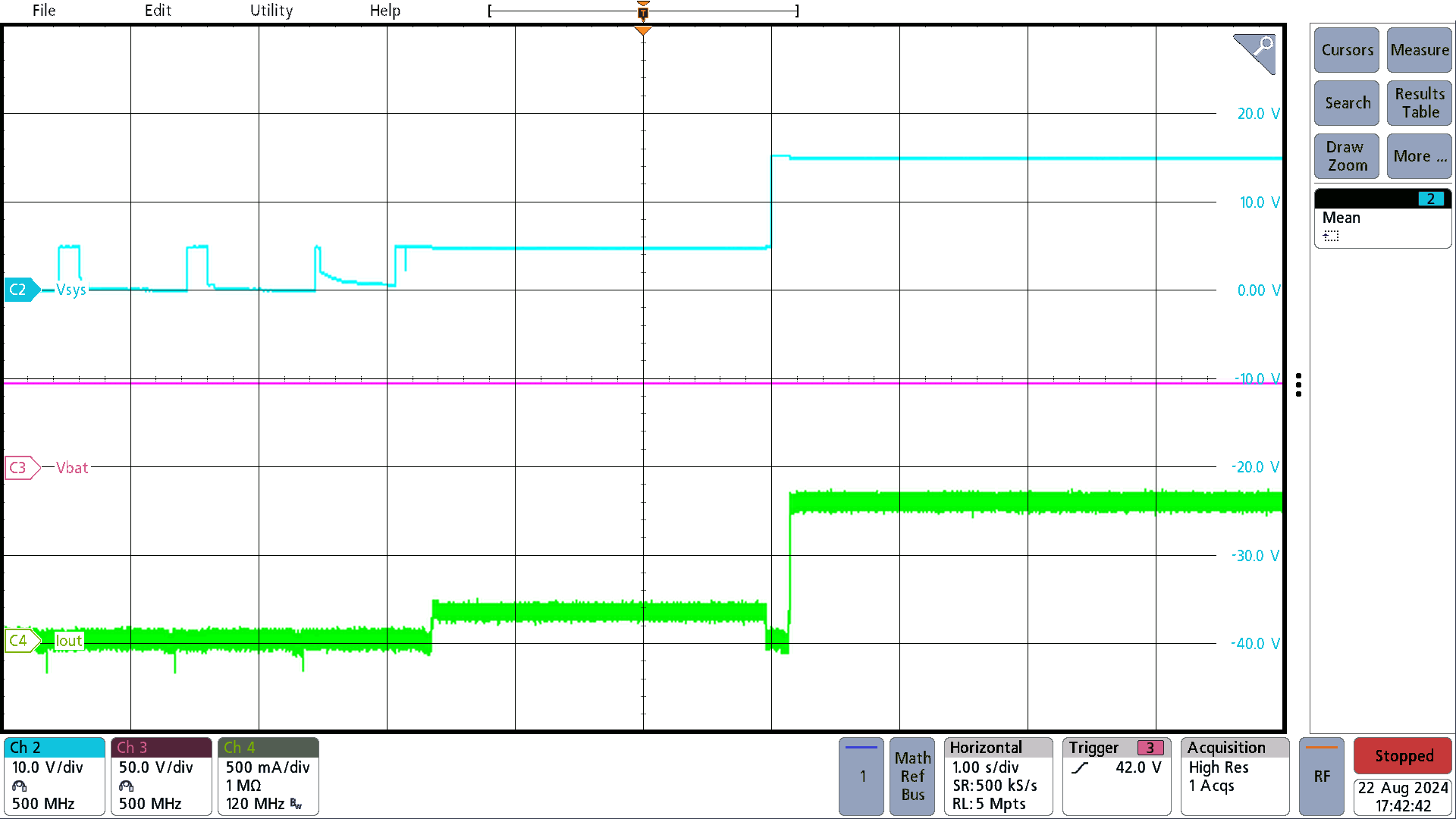Screen dimensions: 1456x819
Task: Click the trigger source 3 indicator
Action: click(1150, 748)
